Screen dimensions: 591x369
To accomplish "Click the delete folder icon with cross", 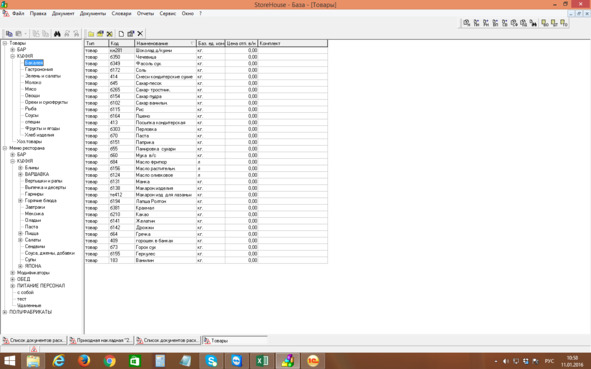I will click(109, 34).
